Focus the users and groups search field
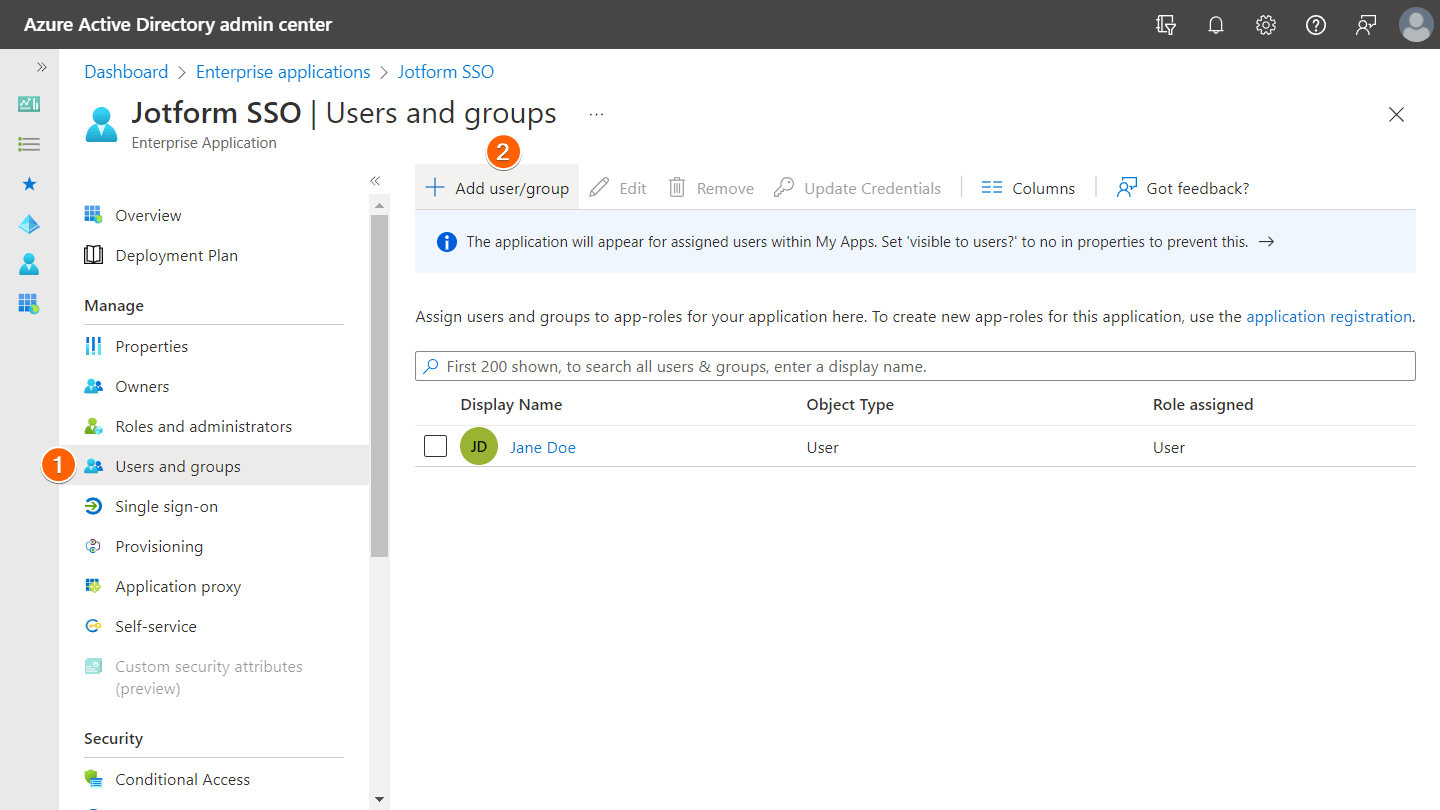 point(915,366)
